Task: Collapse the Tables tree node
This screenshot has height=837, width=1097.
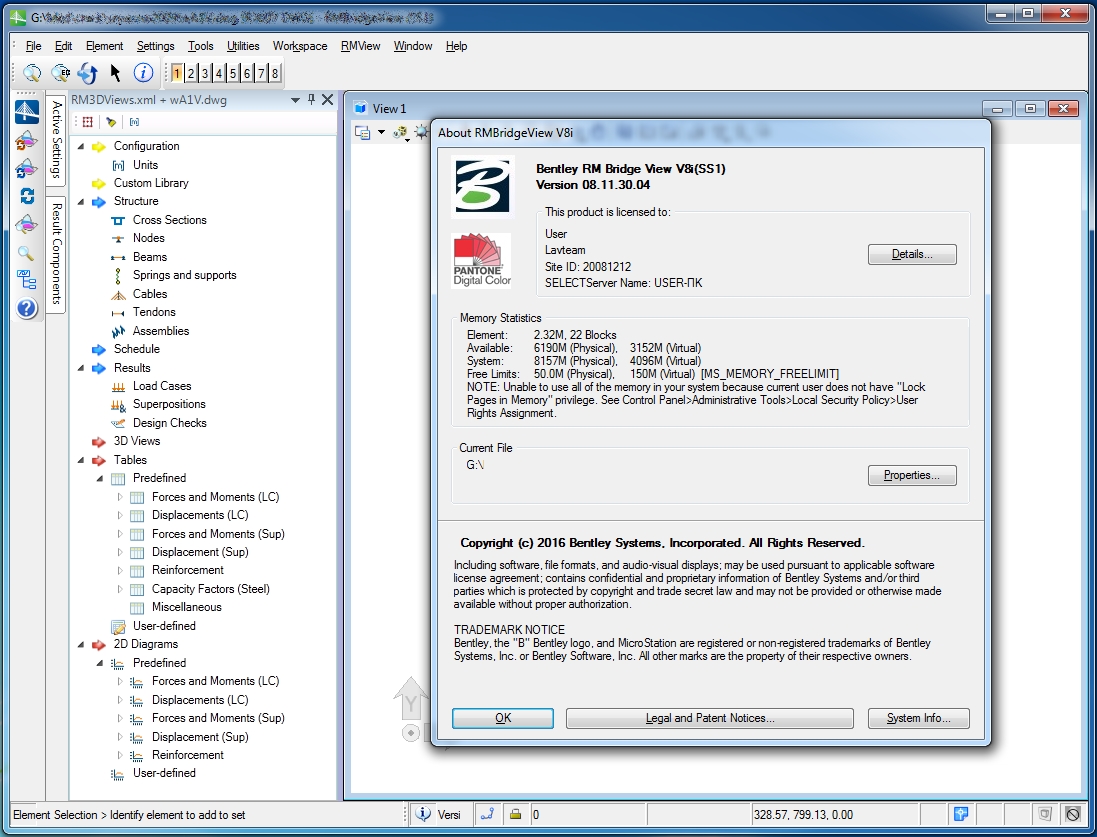Action: click(x=81, y=460)
